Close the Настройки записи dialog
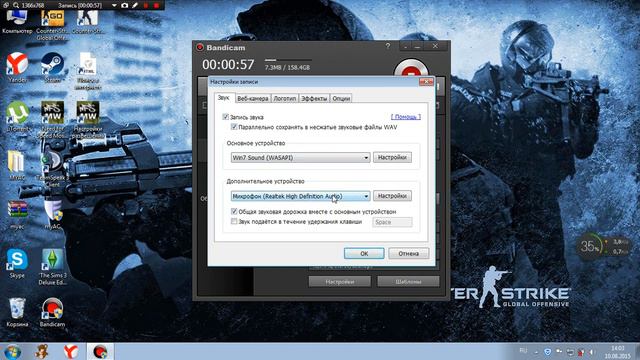640x360 pixels. click(426, 82)
